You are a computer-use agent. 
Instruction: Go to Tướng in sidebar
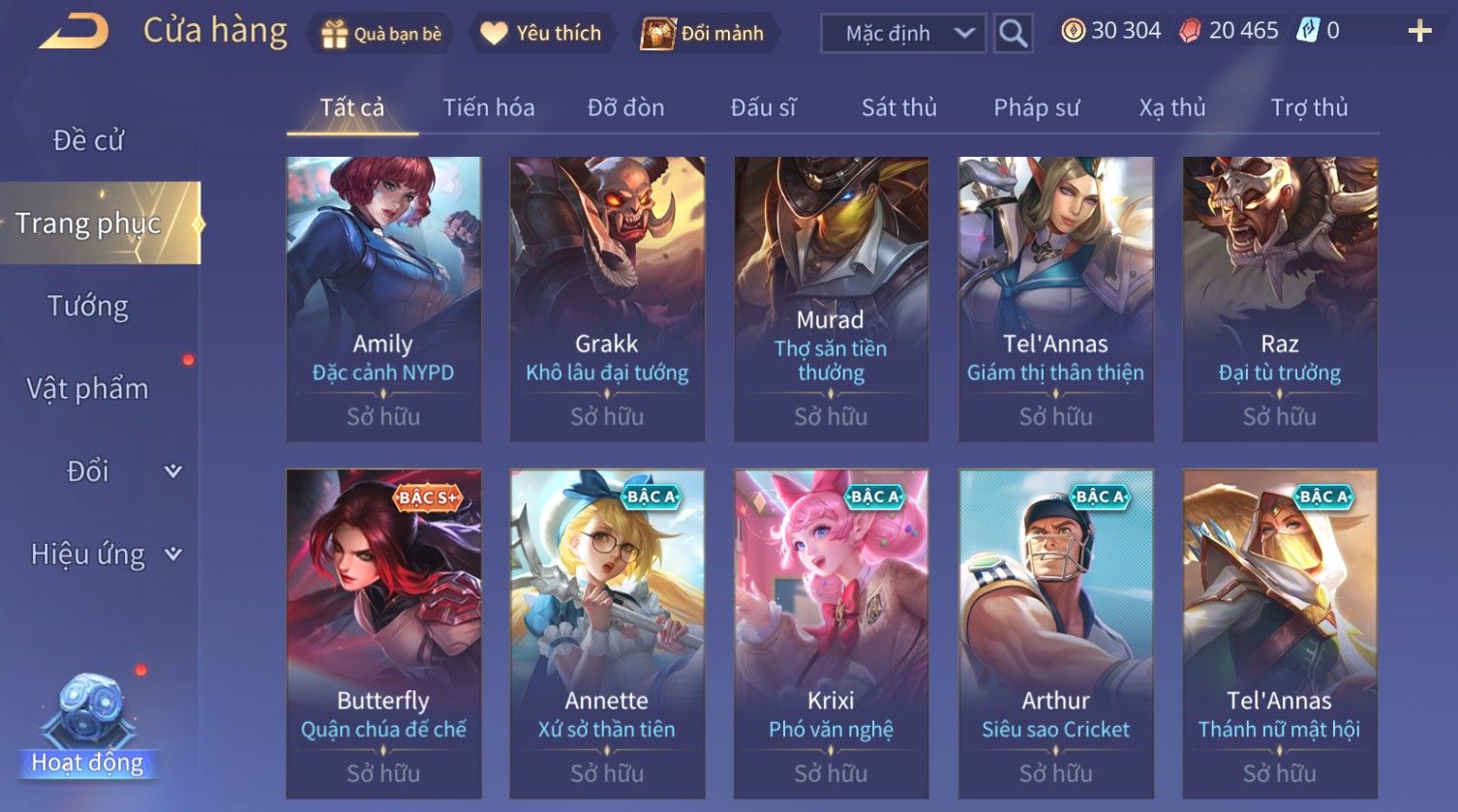88,306
